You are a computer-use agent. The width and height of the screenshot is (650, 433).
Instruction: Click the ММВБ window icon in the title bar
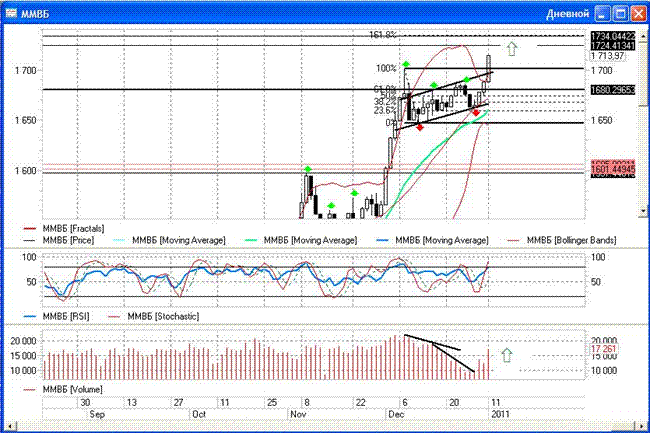(x=11, y=13)
